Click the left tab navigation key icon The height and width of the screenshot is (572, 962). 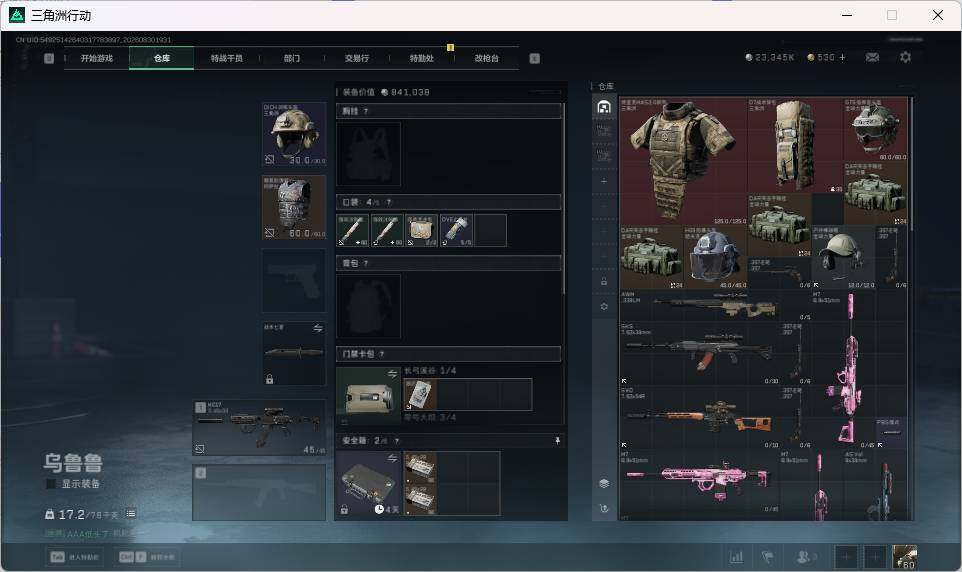(x=49, y=58)
